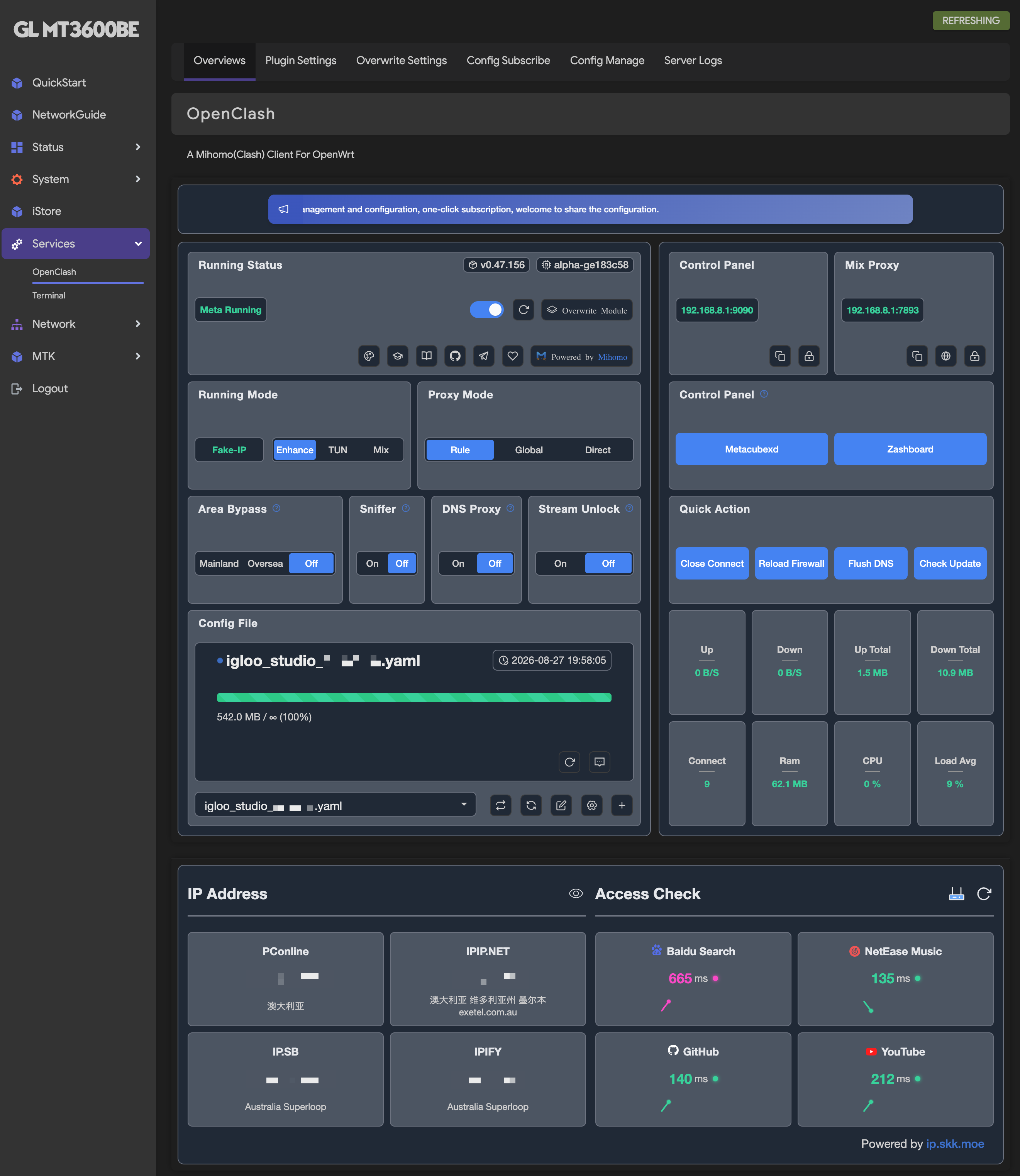Viewport: 1020px width, 1176px height.
Task: Open the Metacubexd control panel
Action: (x=751, y=449)
